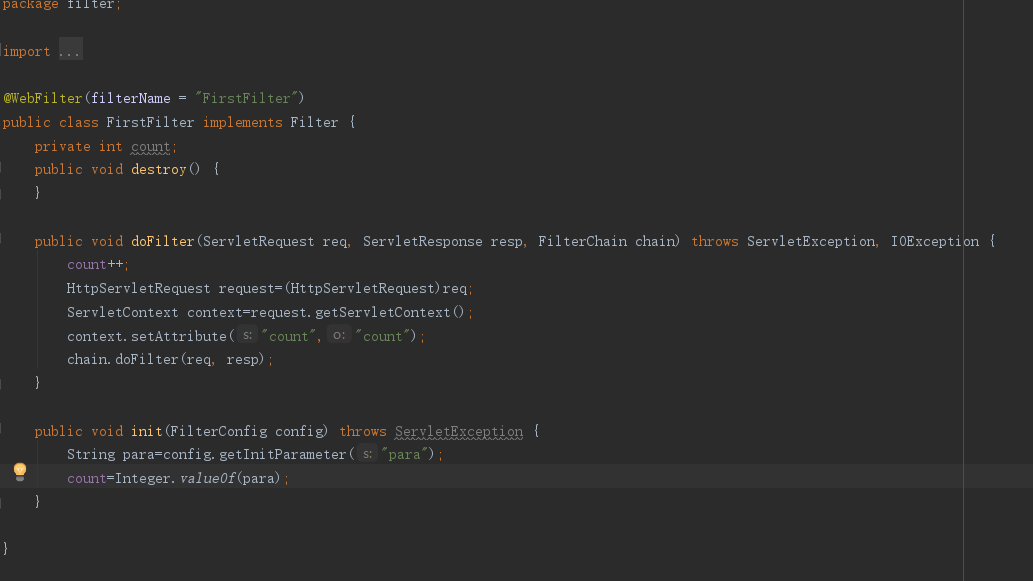Click the @WebFilter annotation
The width and height of the screenshot is (1033, 581).
pos(43,98)
